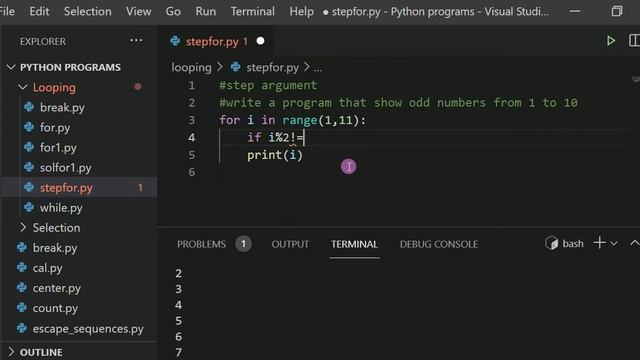Click the Python icon beside count.py
The width and height of the screenshot is (640, 360).
coord(22,308)
